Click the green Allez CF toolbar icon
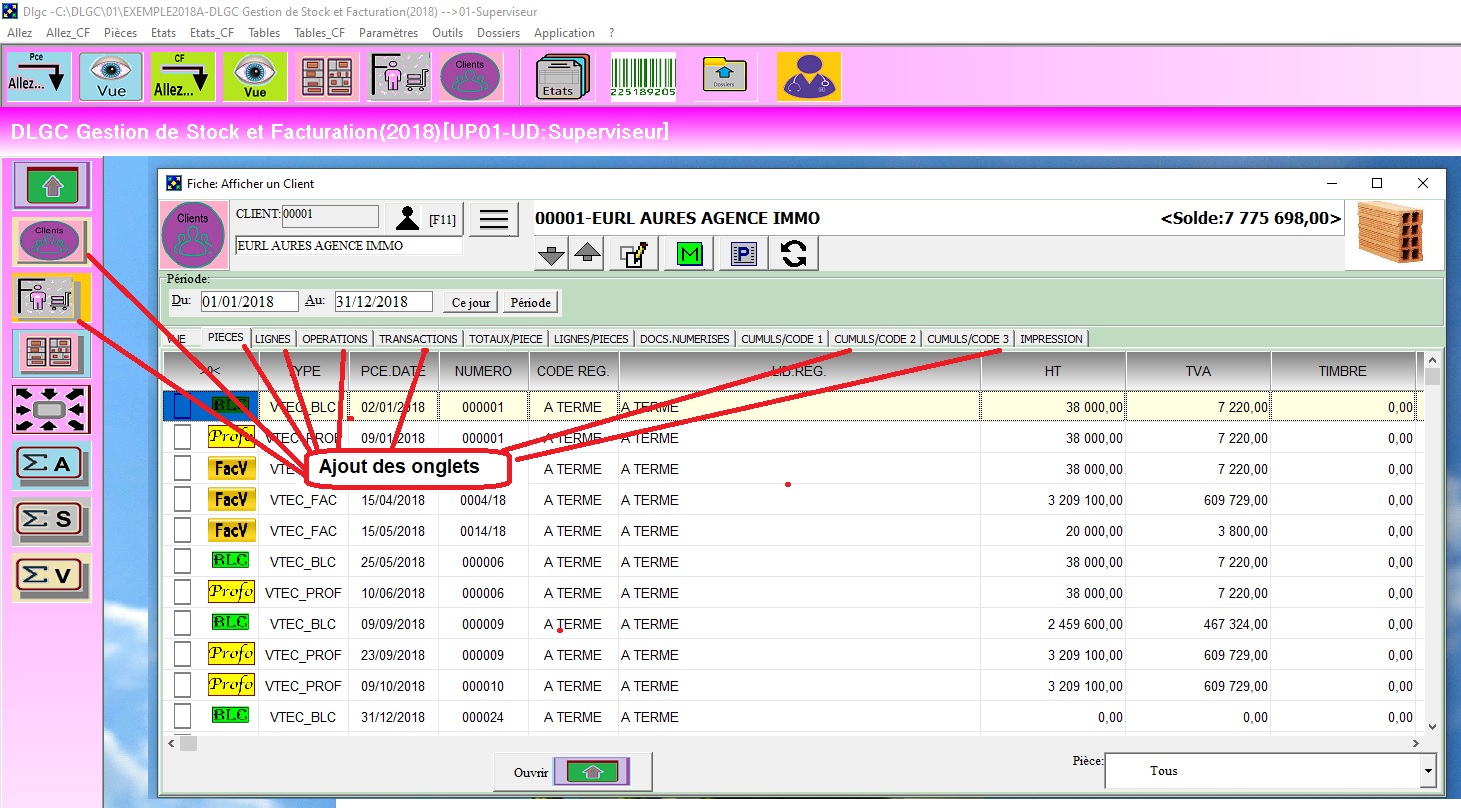The width and height of the screenshot is (1461, 808). click(x=183, y=76)
